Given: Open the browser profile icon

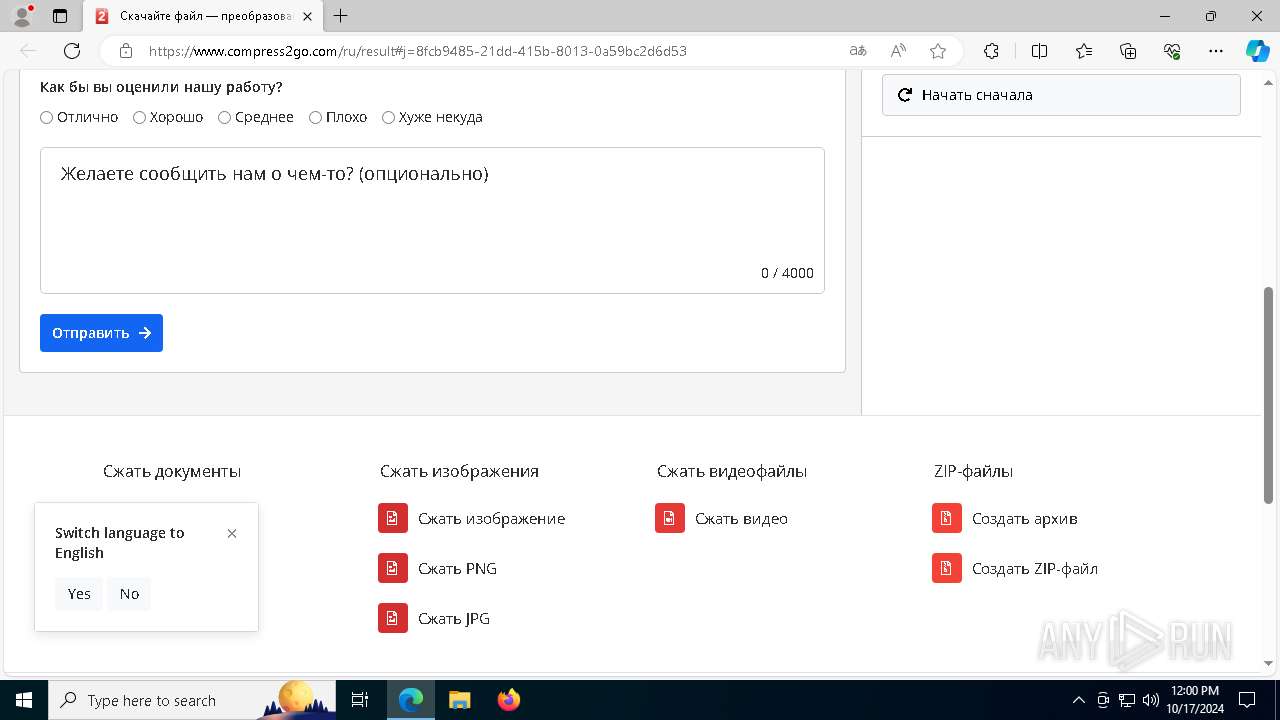Looking at the screenshot, I should point(22,16).
